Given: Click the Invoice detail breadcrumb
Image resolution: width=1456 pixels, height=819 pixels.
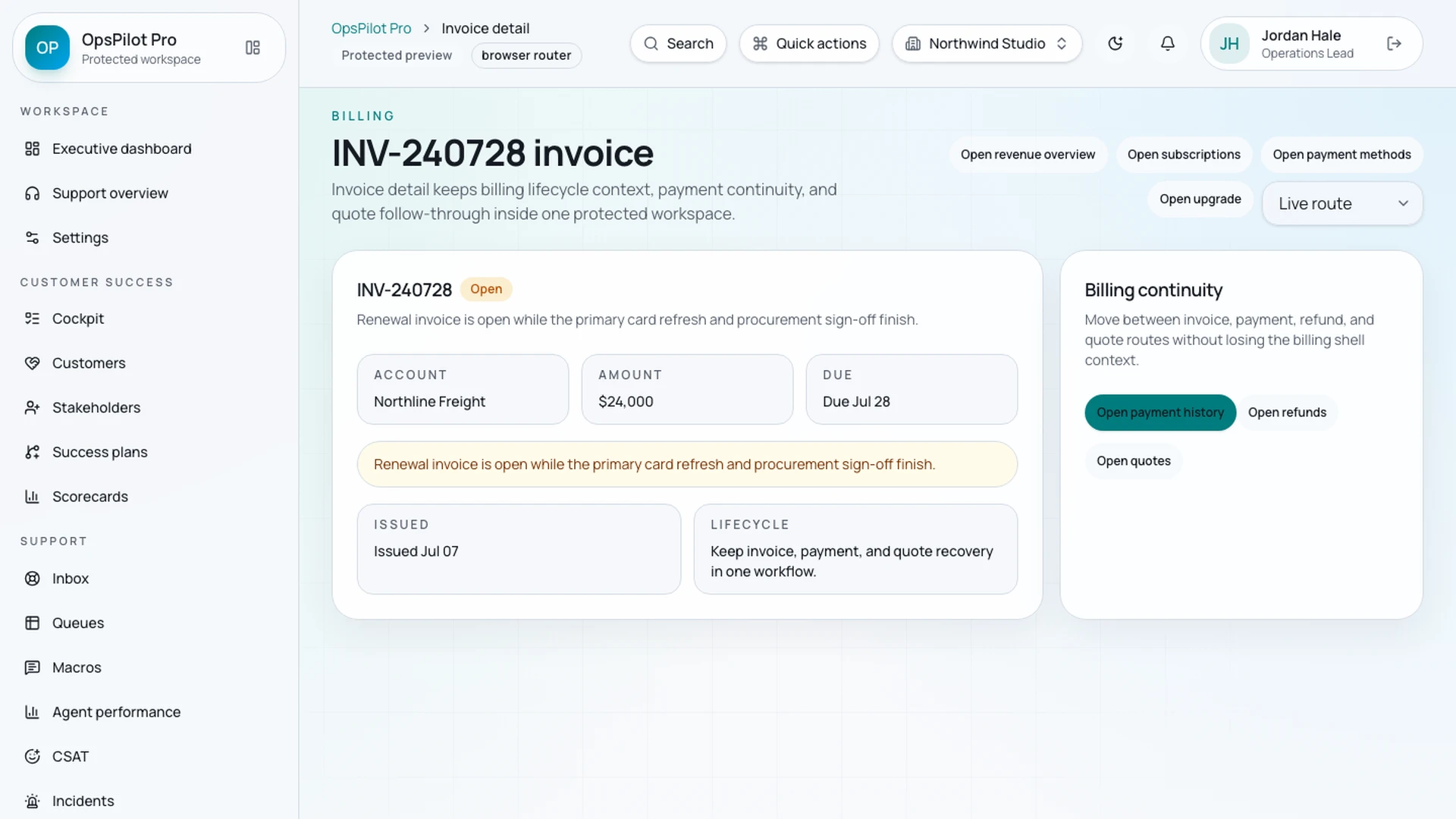Looking at the screenshot, I should tap(485, 28).
